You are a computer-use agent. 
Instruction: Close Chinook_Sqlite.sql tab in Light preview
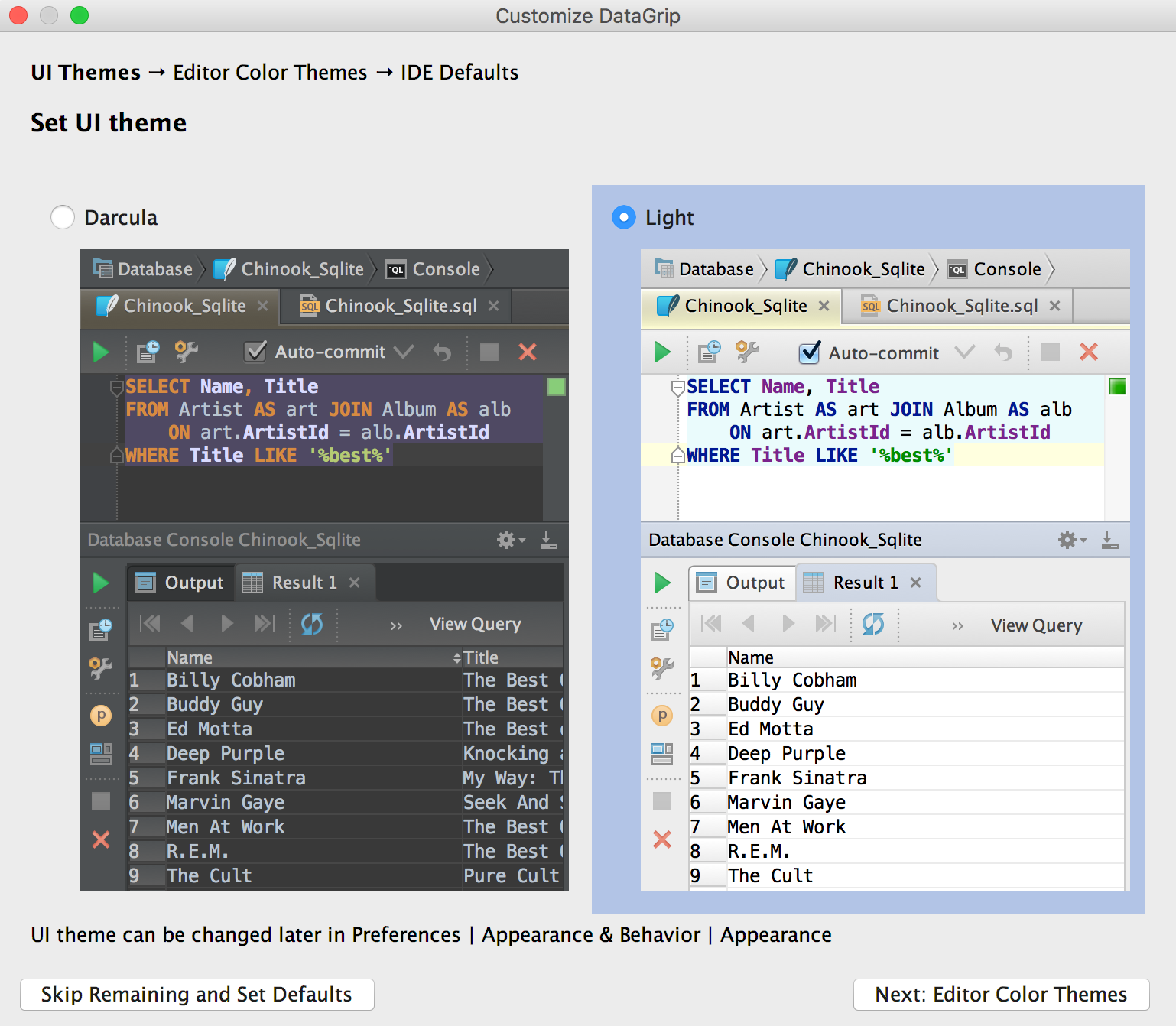coord(1055,306)
